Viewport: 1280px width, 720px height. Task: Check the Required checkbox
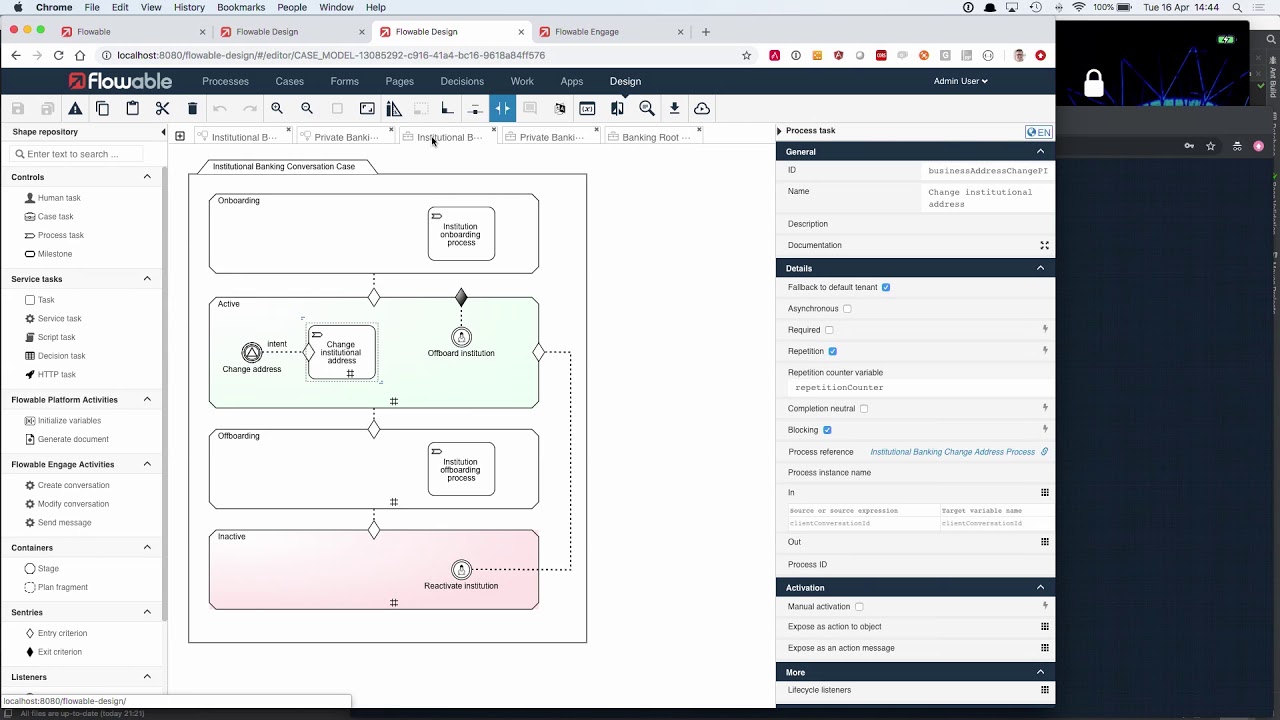point(829,330)
